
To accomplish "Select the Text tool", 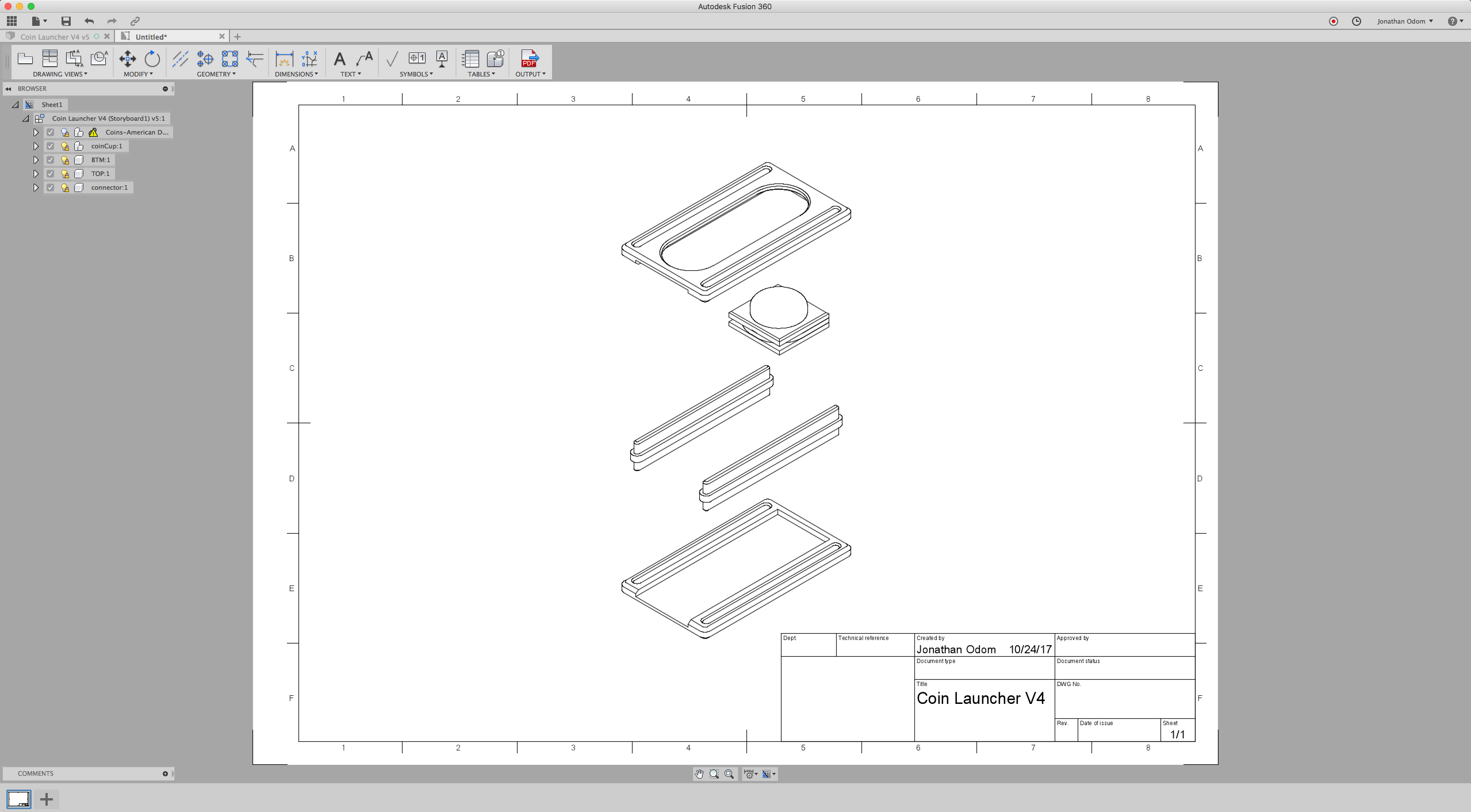I will tap(339, 59).
